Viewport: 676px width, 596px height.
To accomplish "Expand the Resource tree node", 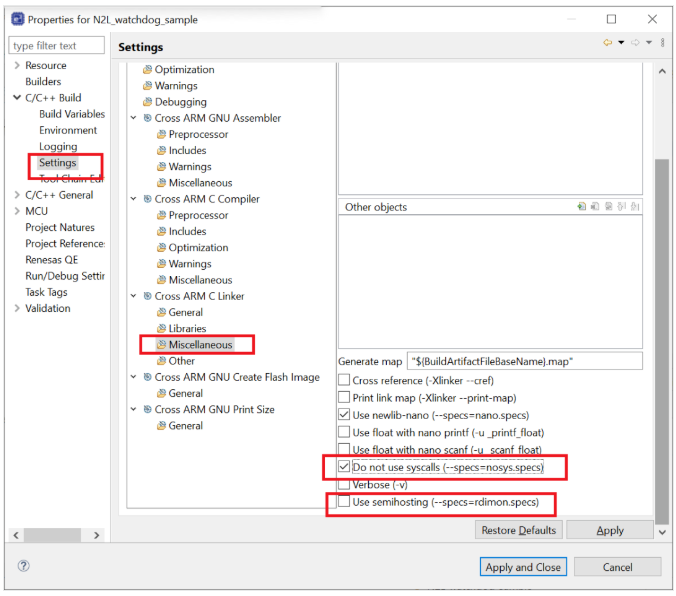I will [x=17, y=65].
